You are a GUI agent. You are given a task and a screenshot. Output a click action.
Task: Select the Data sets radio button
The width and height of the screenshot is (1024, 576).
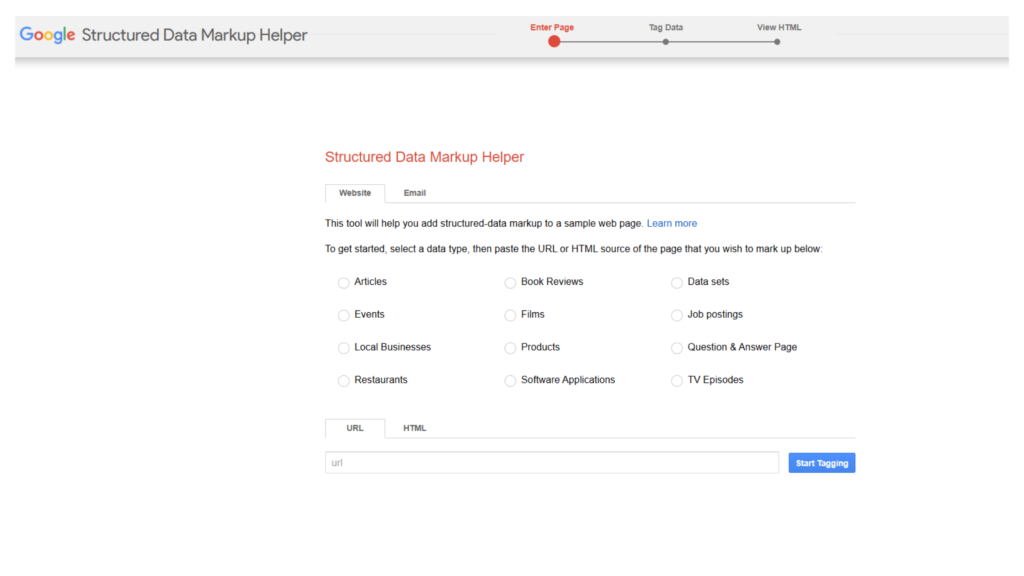click(x=677, y=283)
